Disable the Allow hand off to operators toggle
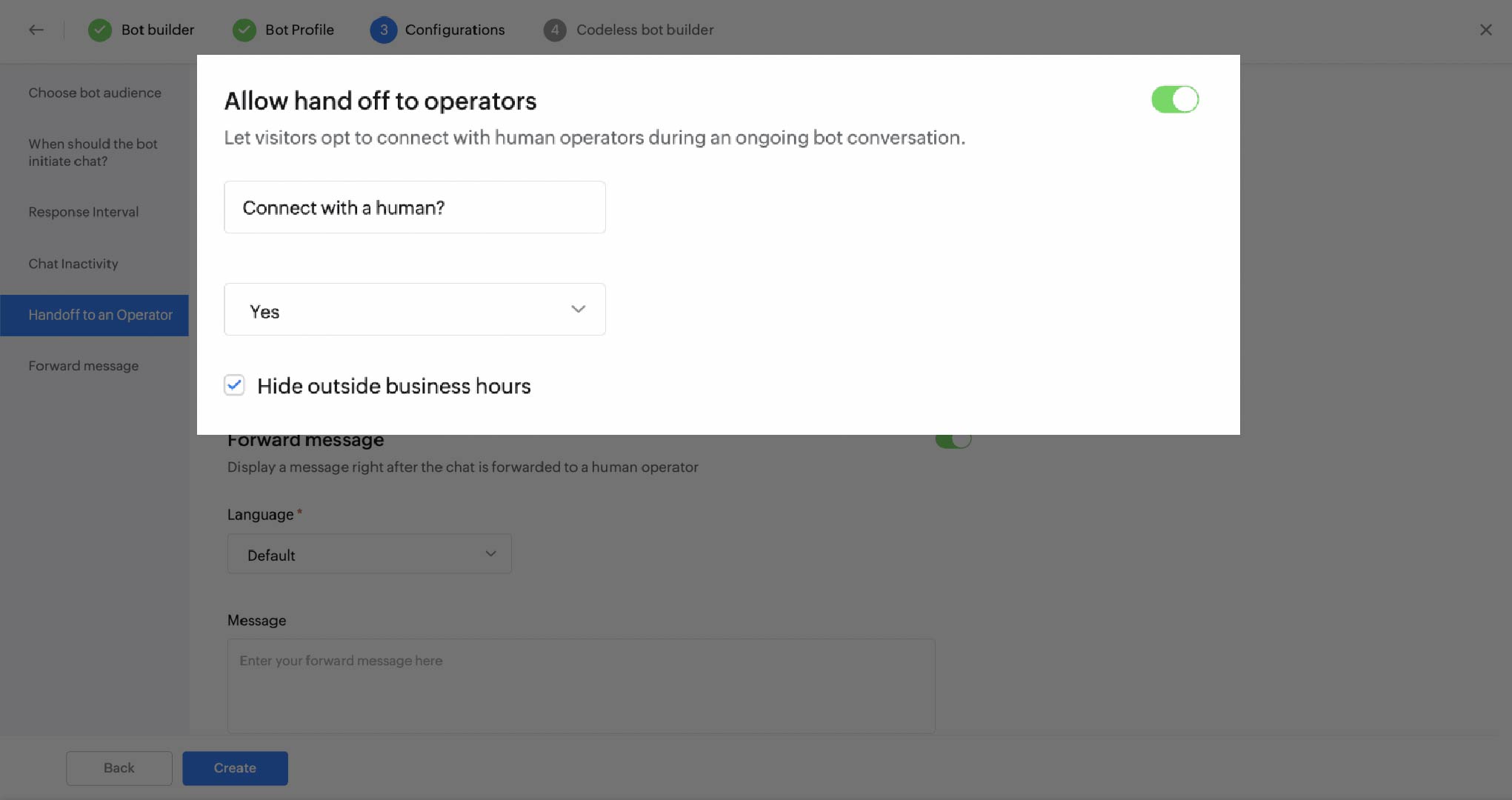The width and height of the screenshot is (1512, 800). pyautogui.click(x=1174, y=99)
